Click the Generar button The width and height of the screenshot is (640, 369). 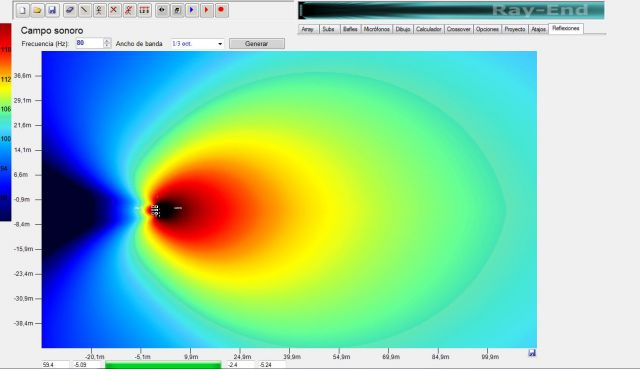(257, 44)
